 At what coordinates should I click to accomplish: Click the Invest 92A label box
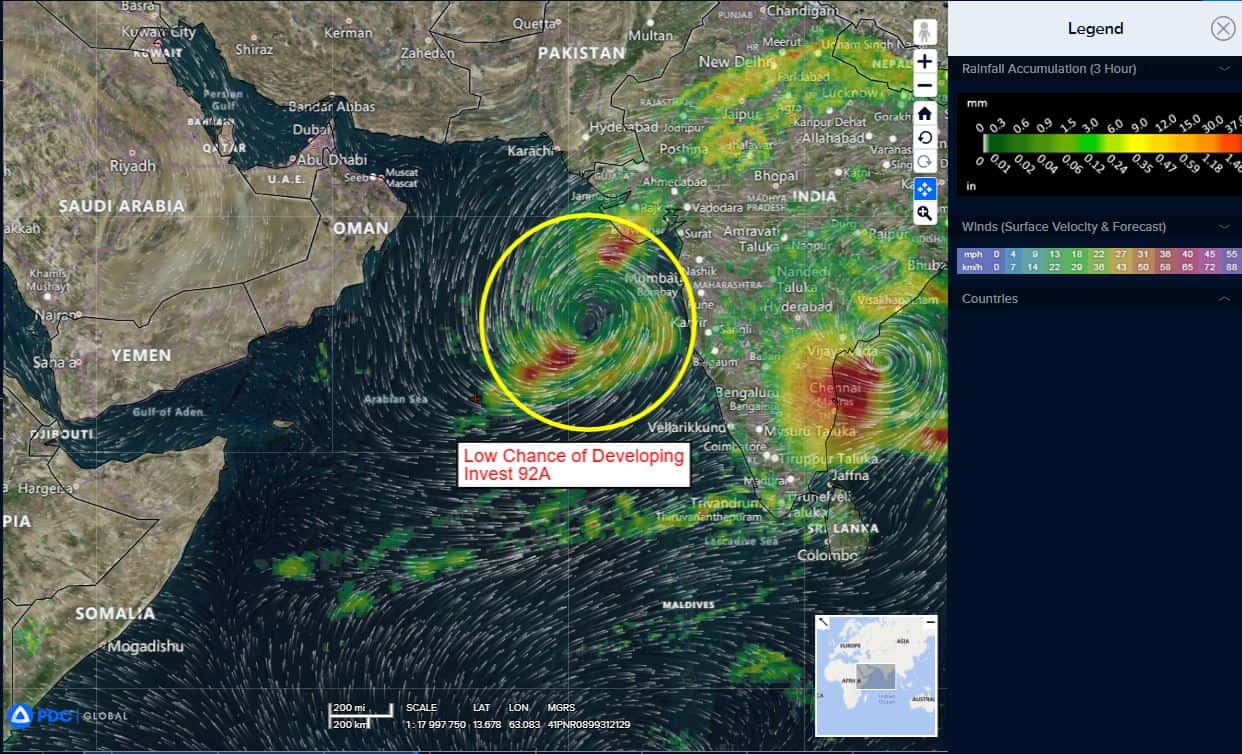pyautogui.click(x=574, y=465)
